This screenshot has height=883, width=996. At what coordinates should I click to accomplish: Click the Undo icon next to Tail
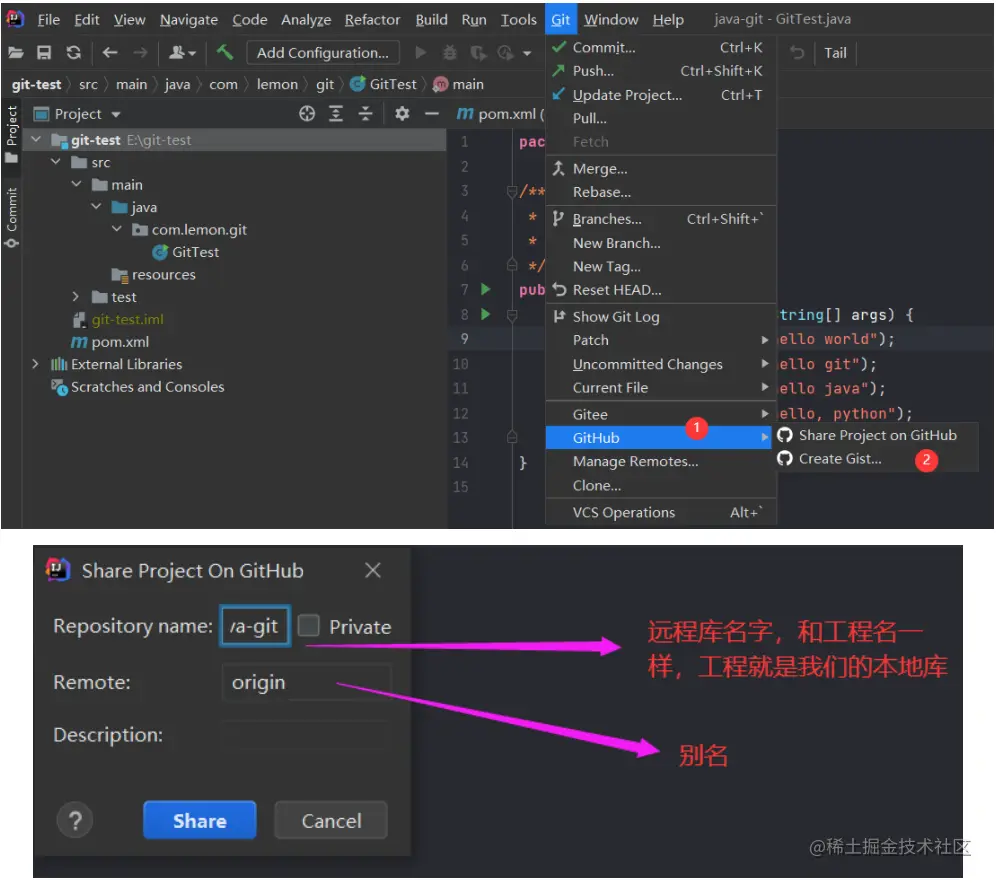797,53
